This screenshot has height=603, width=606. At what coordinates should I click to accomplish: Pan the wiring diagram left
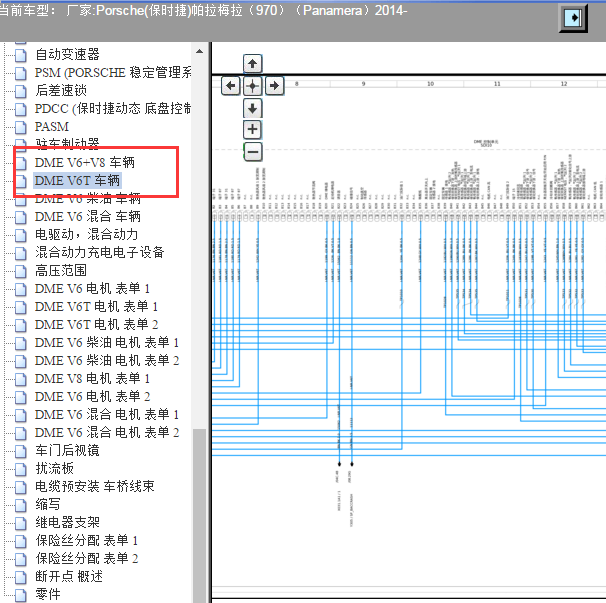pos(231,85)
